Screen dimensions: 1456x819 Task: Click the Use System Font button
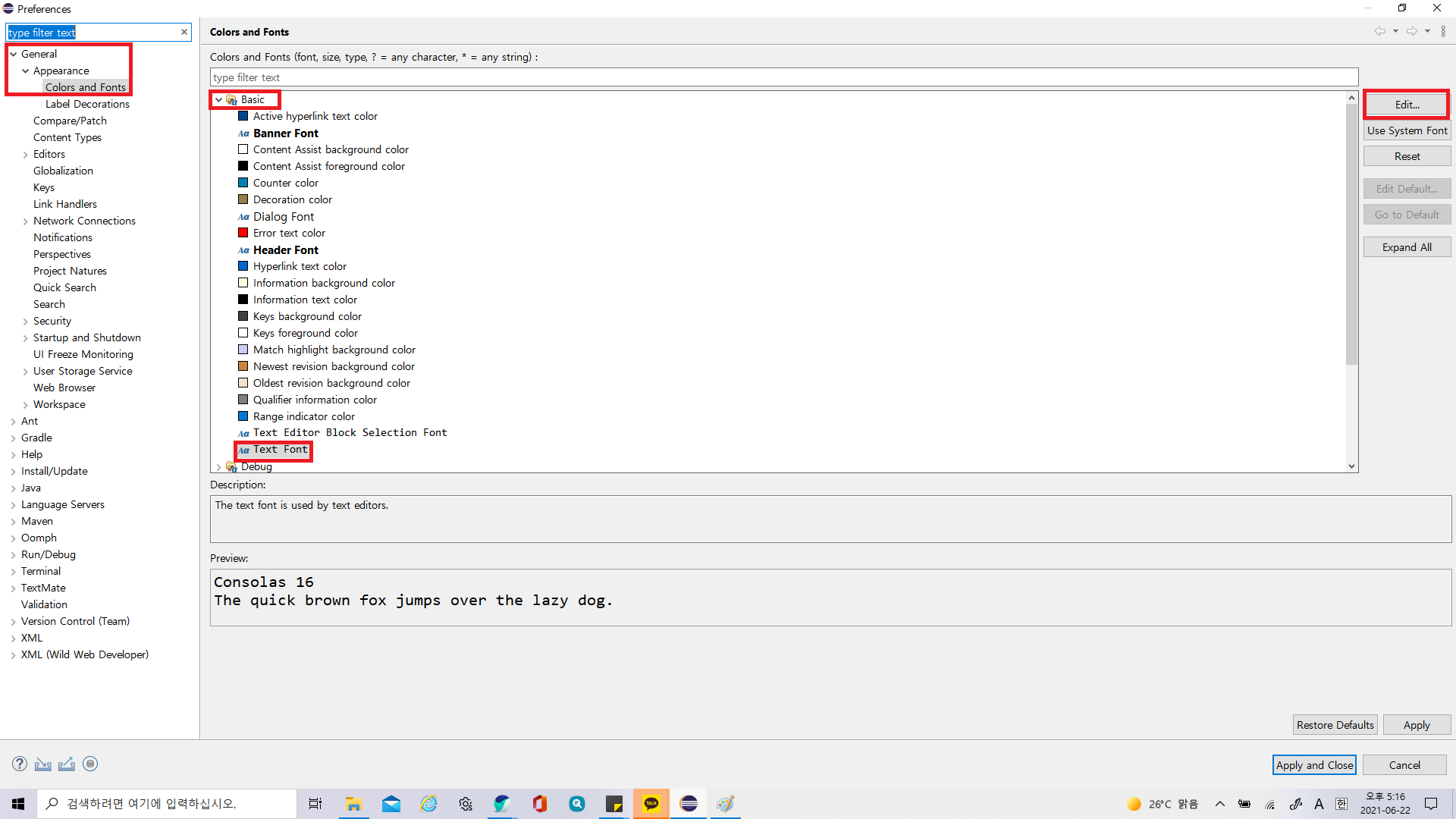tap(1407, 130)
